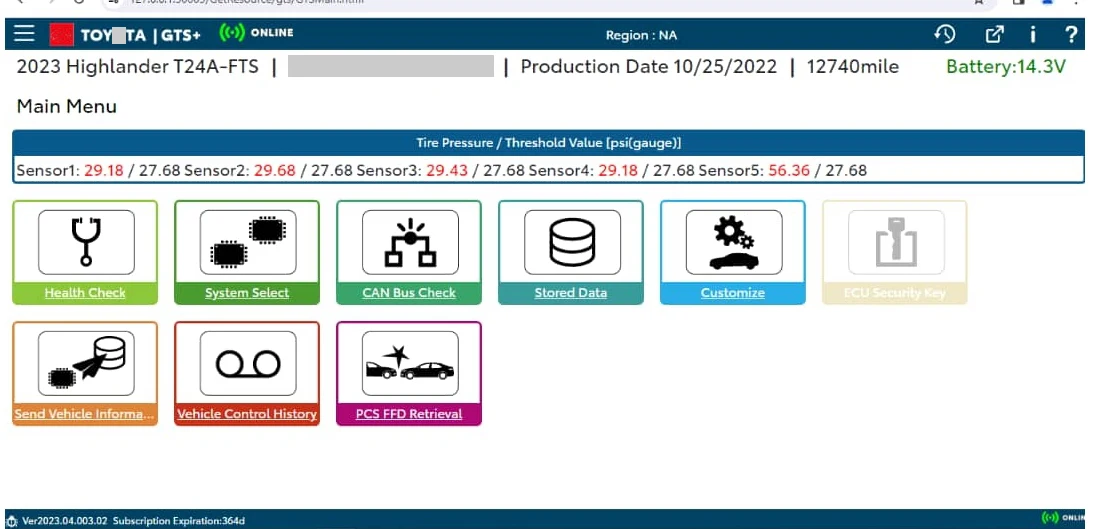Open the Send Vehicle Informa... link
The height and width of the screenshot is (529, 1096).
tap(85, 414)
